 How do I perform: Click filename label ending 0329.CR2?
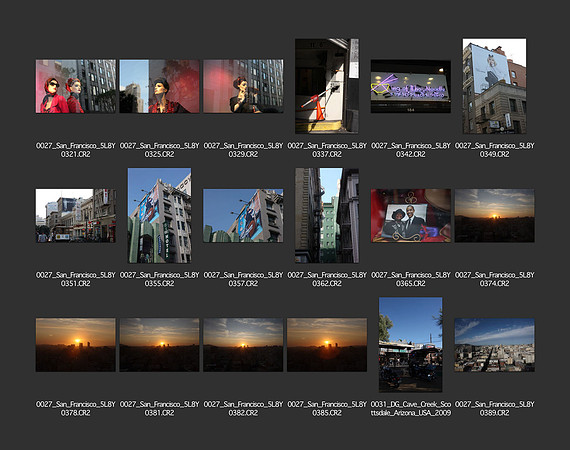point(243,150)
